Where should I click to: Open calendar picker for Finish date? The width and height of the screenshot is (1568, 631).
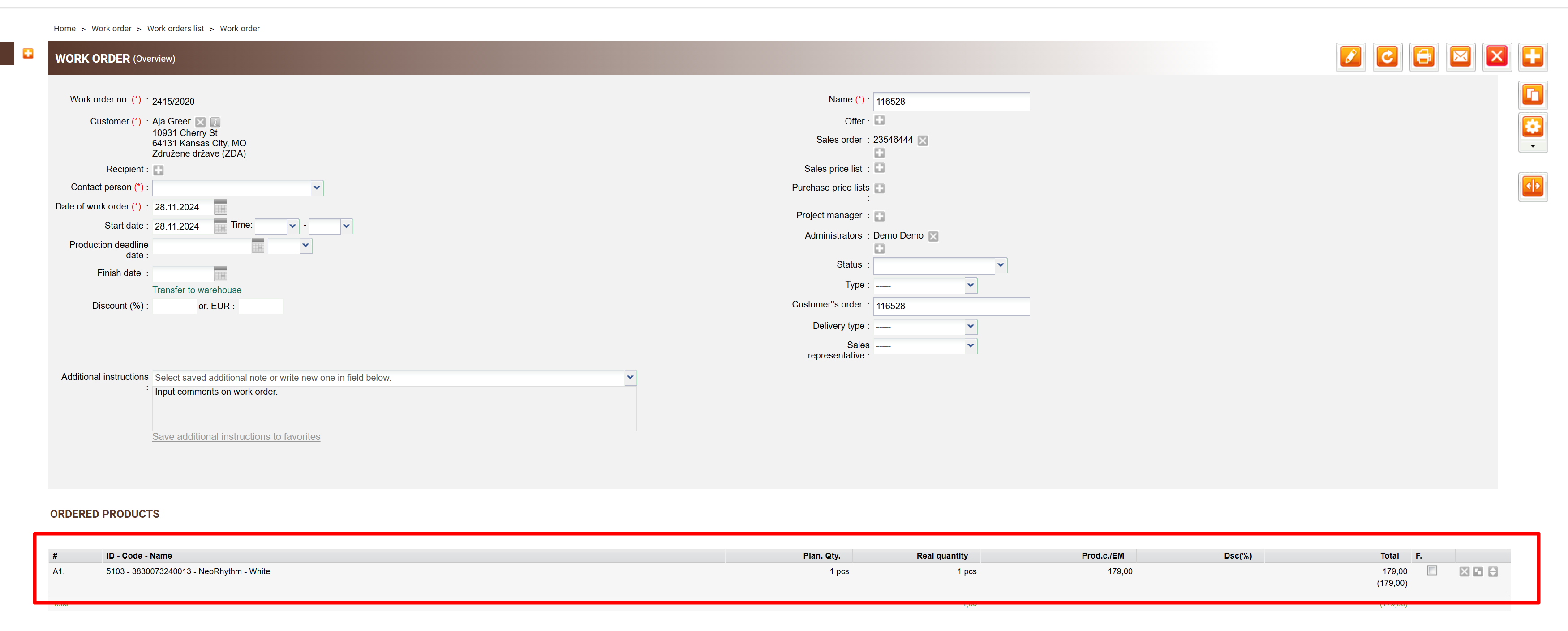[220, 274]
